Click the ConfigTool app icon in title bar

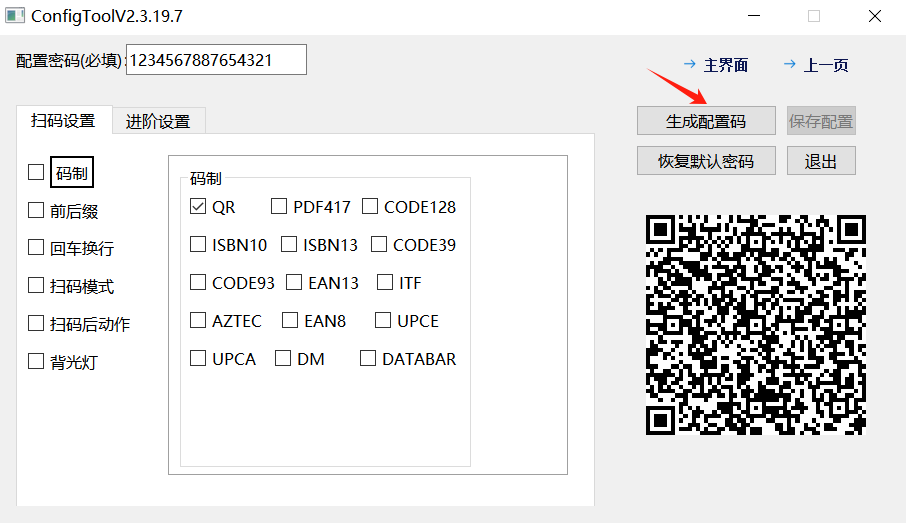pyautogui.click(x=15, y=16)
